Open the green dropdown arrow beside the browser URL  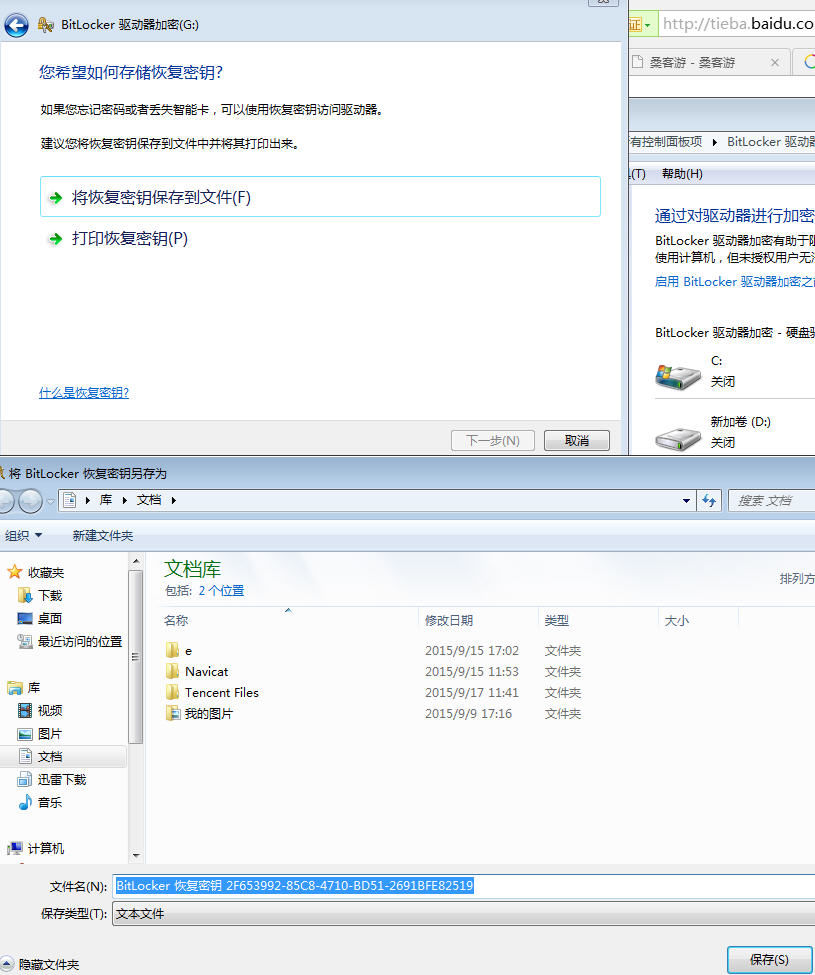click(647, 25)
